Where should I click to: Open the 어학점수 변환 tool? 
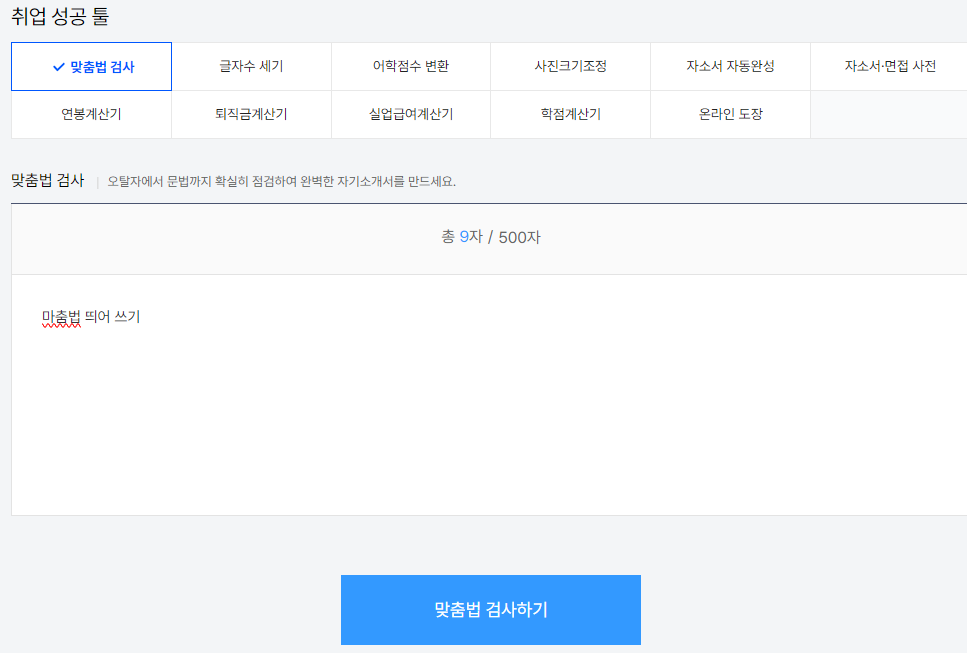click(411, 66)
